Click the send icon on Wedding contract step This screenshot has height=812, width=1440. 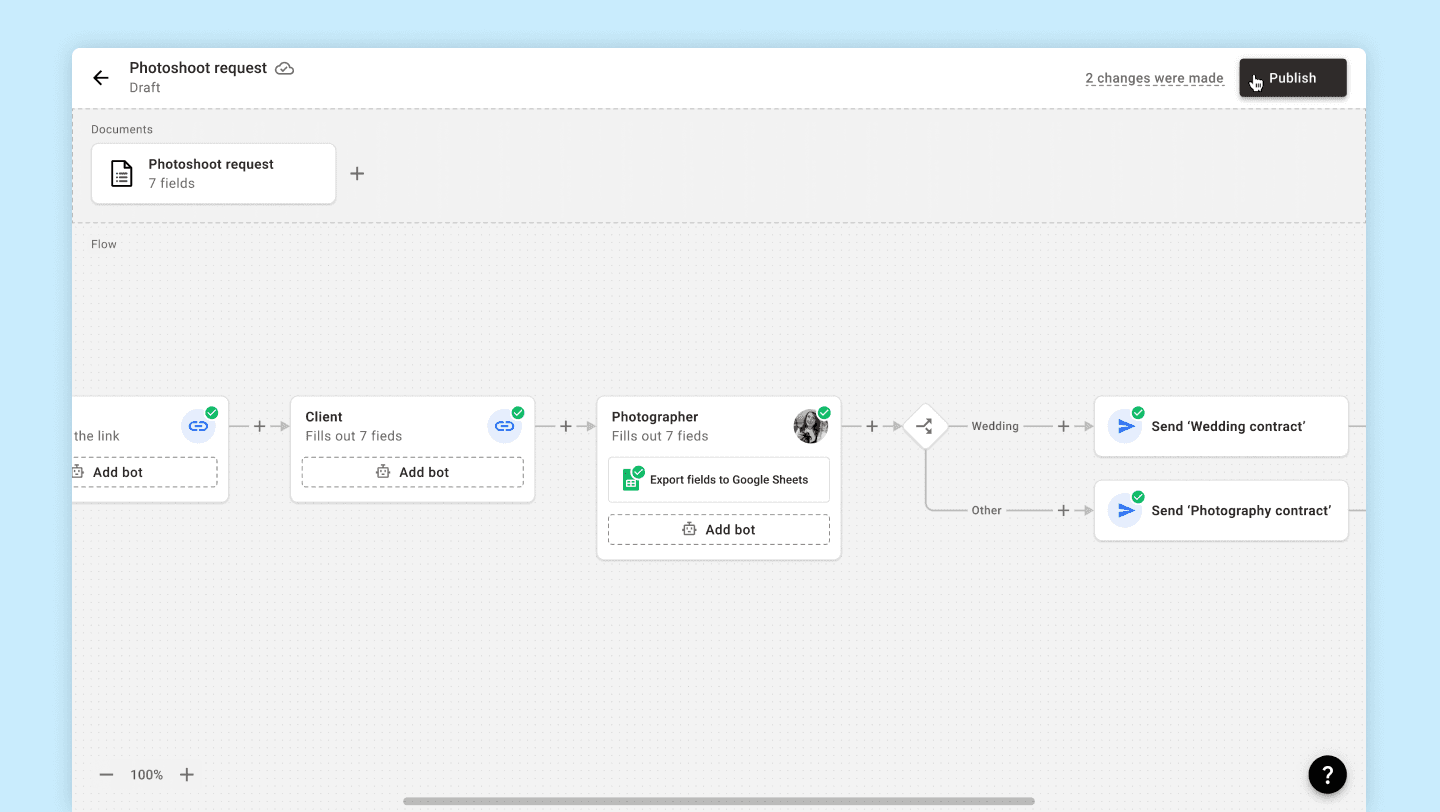[x=1126, y=426]
